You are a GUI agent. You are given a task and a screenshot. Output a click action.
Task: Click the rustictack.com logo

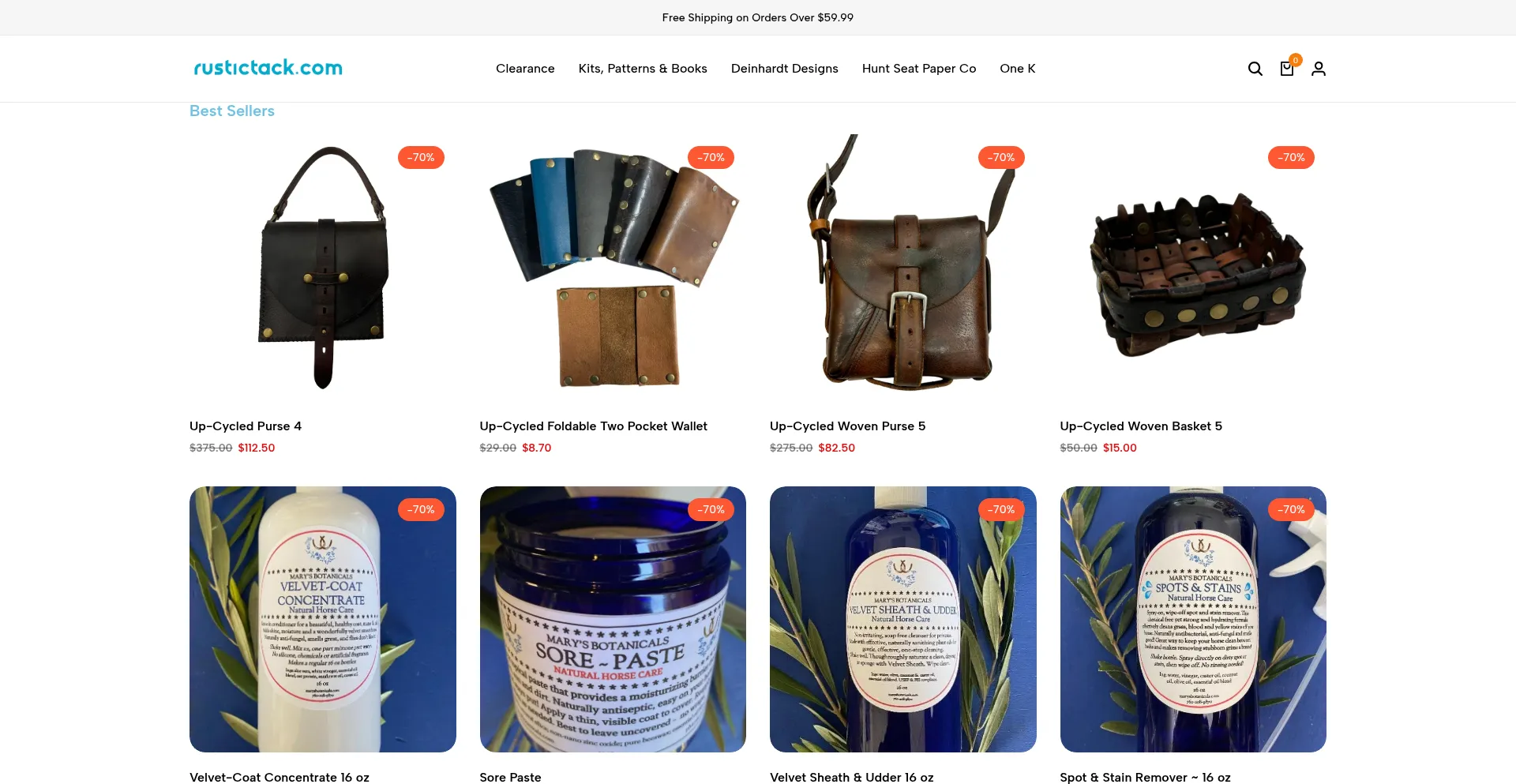(268, 68)
